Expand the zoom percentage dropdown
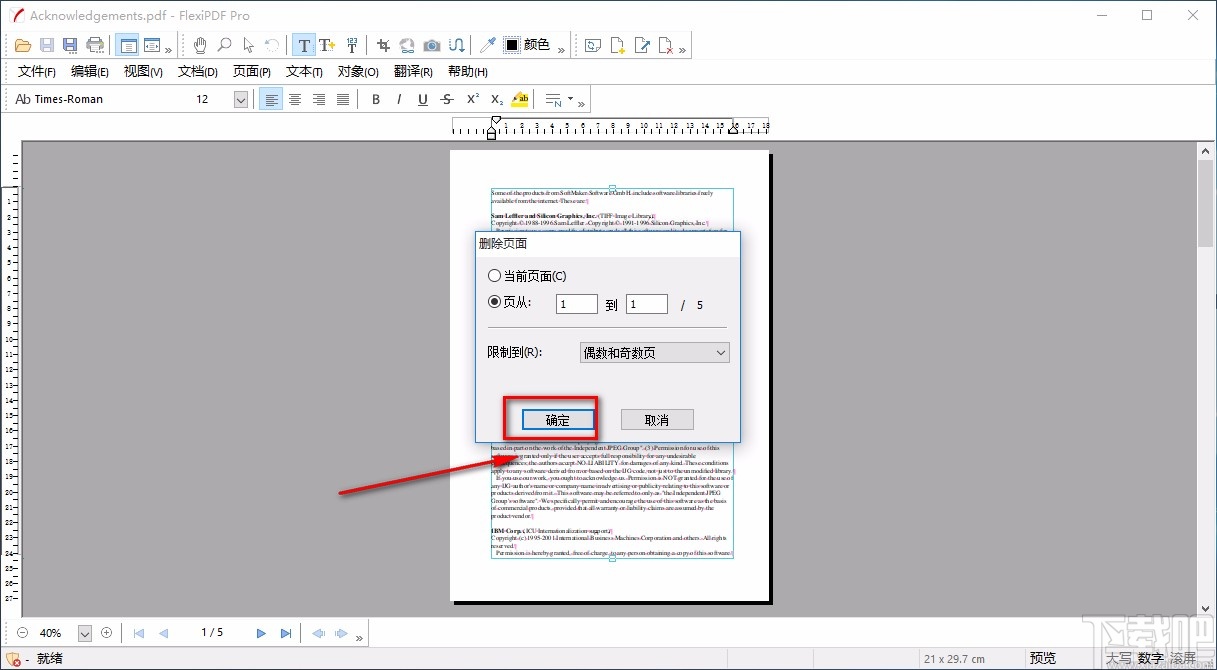The width and height of the screenshot is (1217, 670). (85, 632)
